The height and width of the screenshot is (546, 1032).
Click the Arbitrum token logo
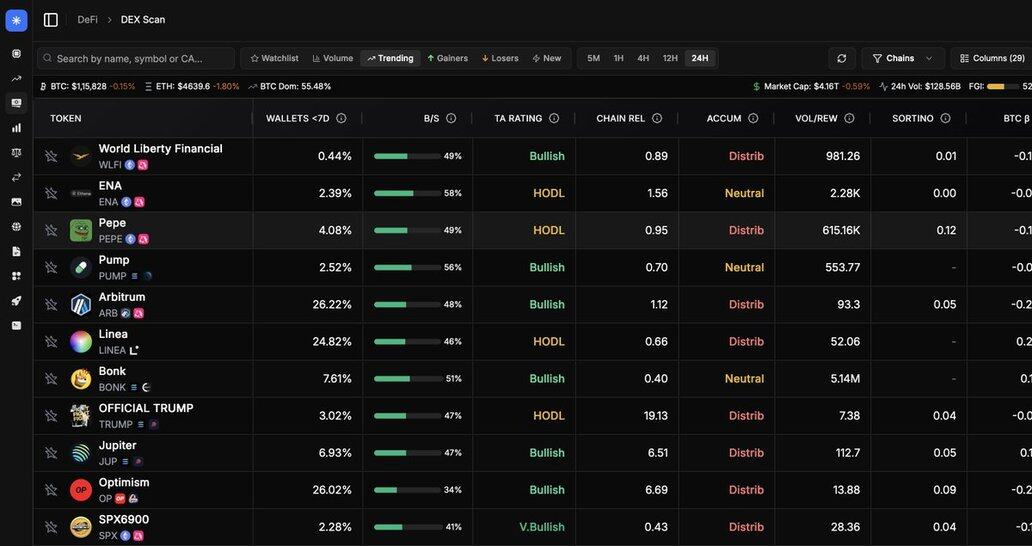click(81, 305)
